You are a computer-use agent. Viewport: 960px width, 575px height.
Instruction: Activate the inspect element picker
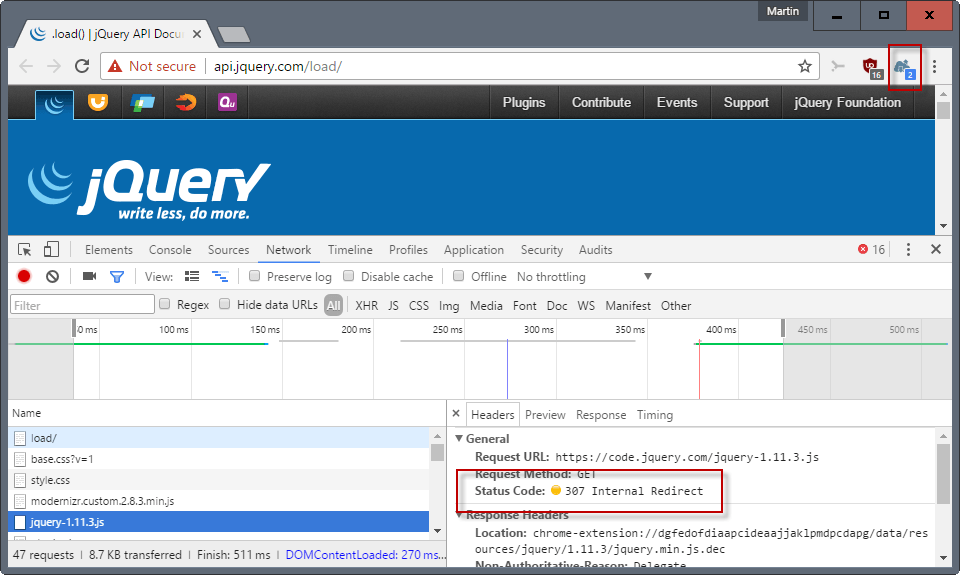pyautogui.click(x=24, y=250)
